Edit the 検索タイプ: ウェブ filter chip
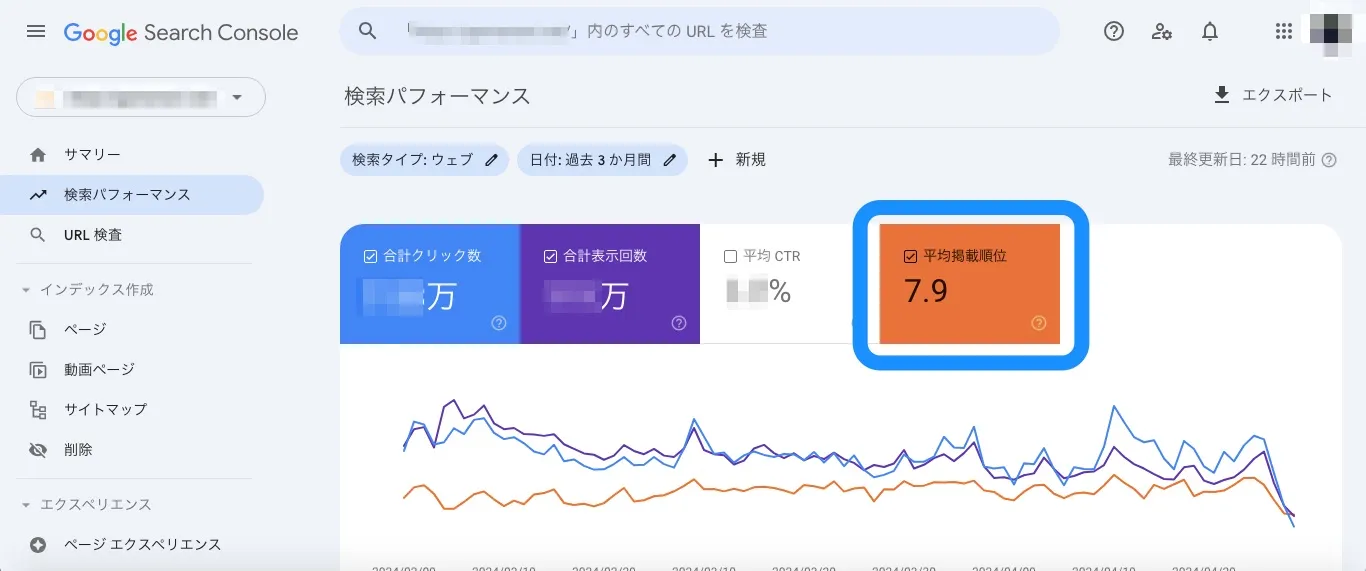This screenshot has height=571, width=1366. (x=424, y=160)
